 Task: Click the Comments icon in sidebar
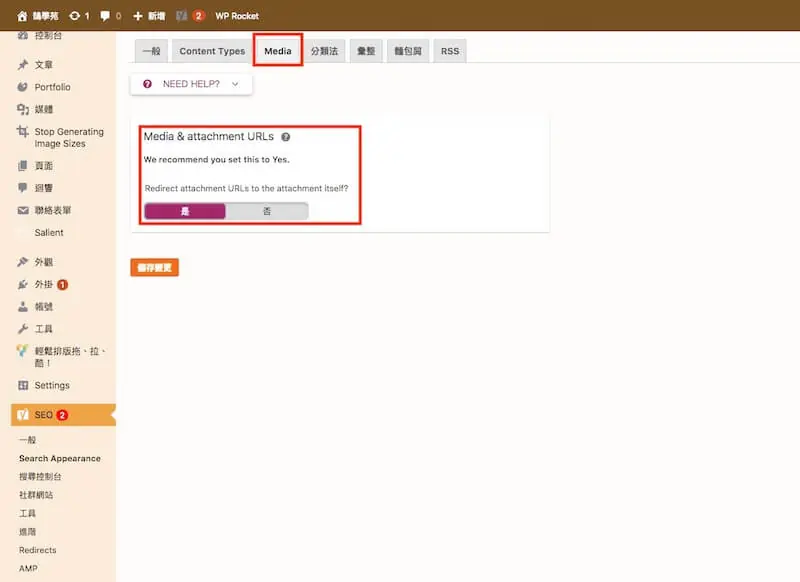click(x=23, y=188)
